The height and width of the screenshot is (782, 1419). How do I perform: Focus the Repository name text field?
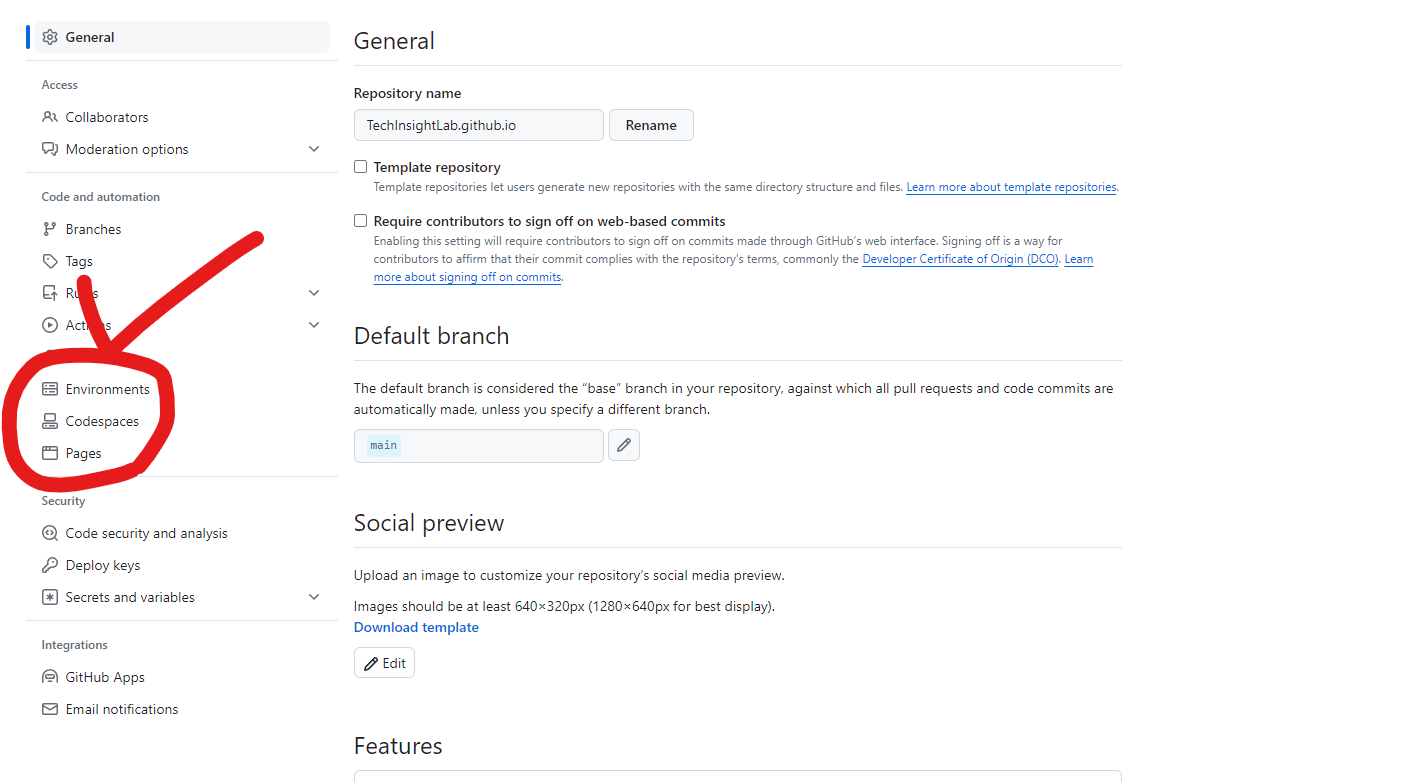point(479,125)
